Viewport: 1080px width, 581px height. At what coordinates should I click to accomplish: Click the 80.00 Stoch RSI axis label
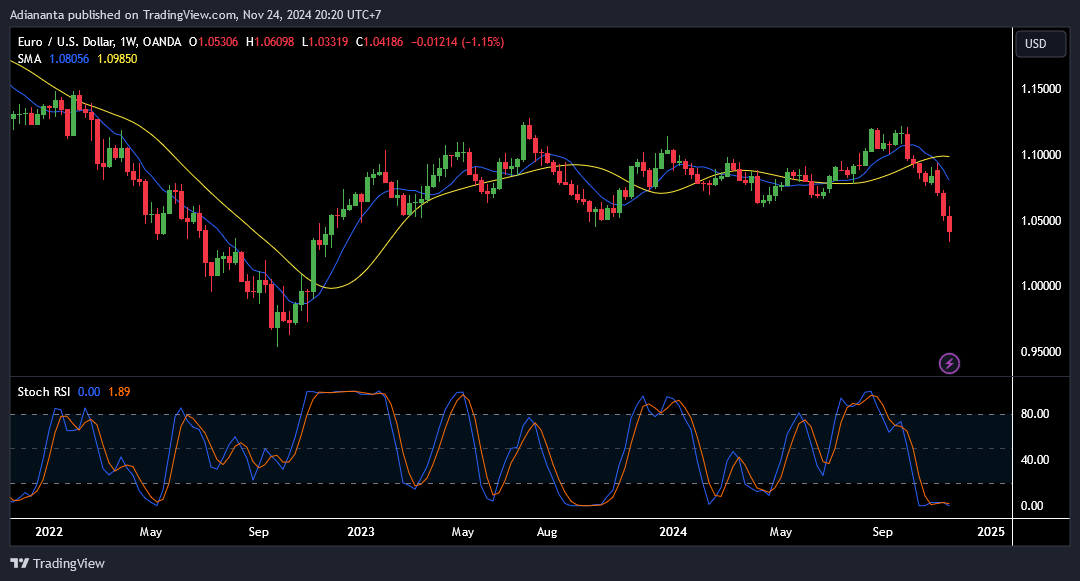(x=1035, y=414)
